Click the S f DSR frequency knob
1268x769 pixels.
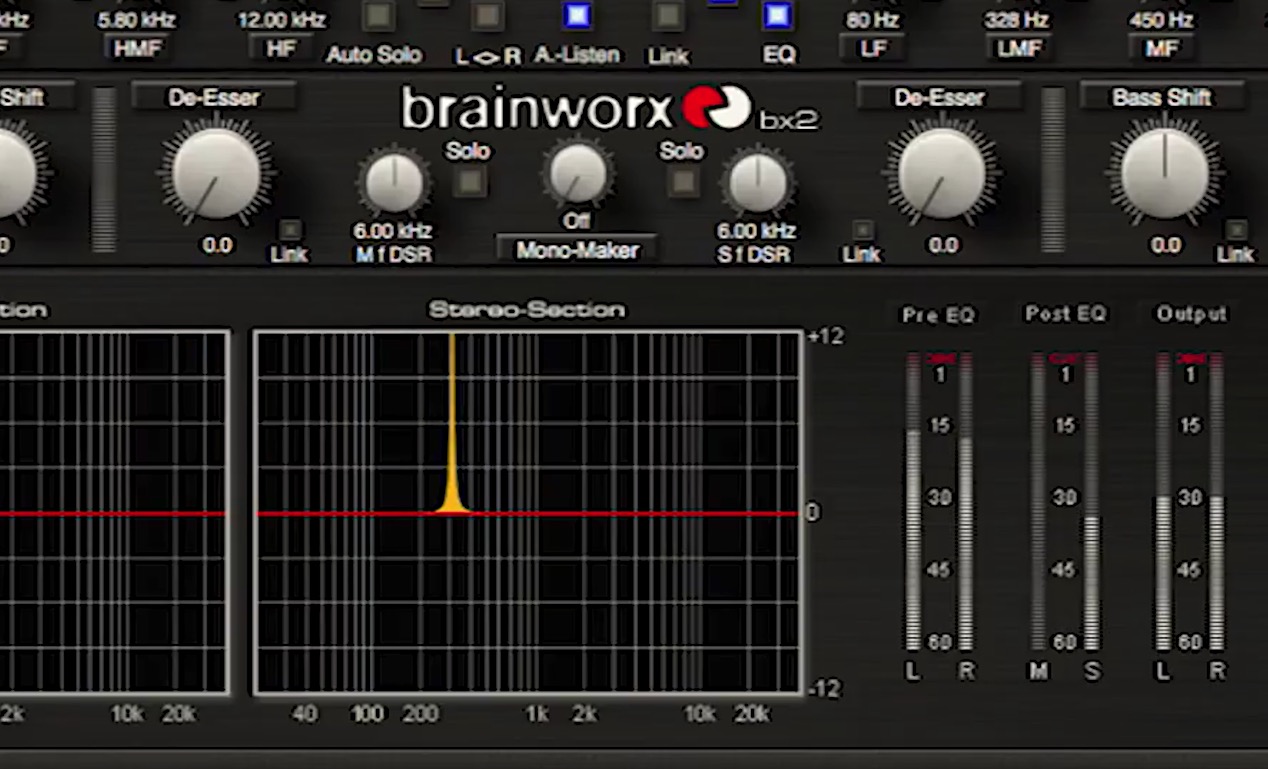click(x=758, y=183)
